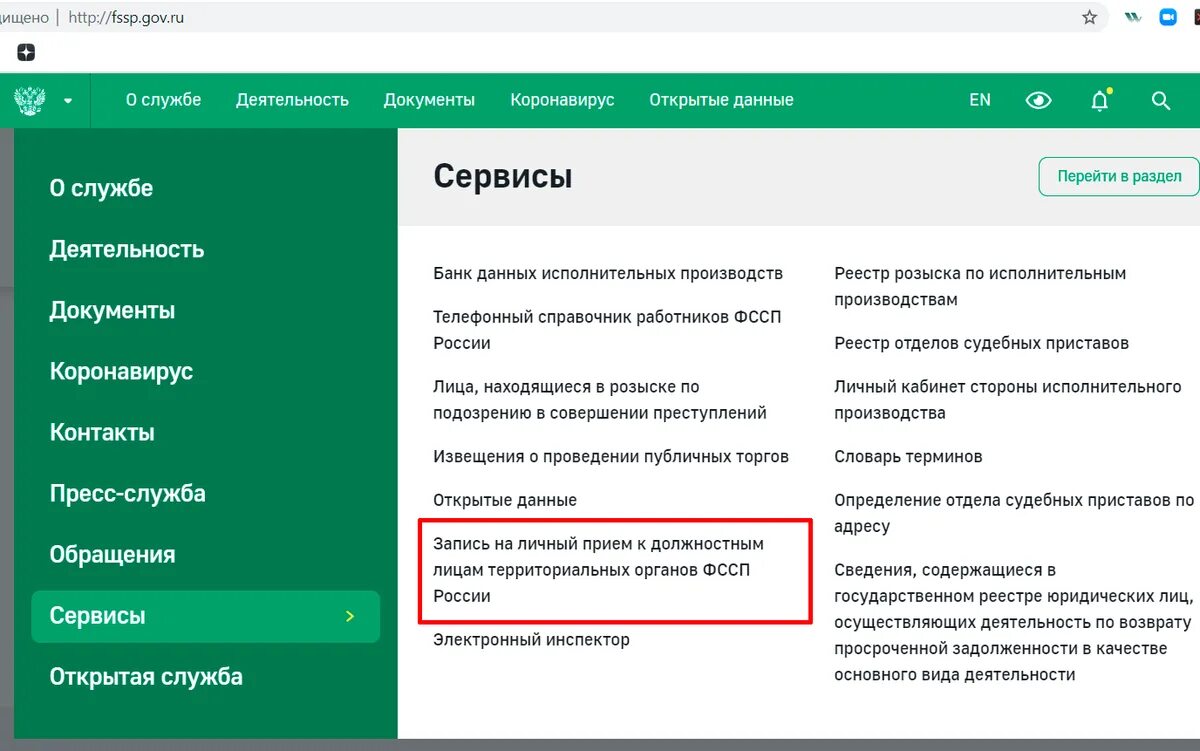Open Реестр отделов судебных приставов
Image resolution: width=1200 pixels, height=751 pixels.
(x=982, y=343)
